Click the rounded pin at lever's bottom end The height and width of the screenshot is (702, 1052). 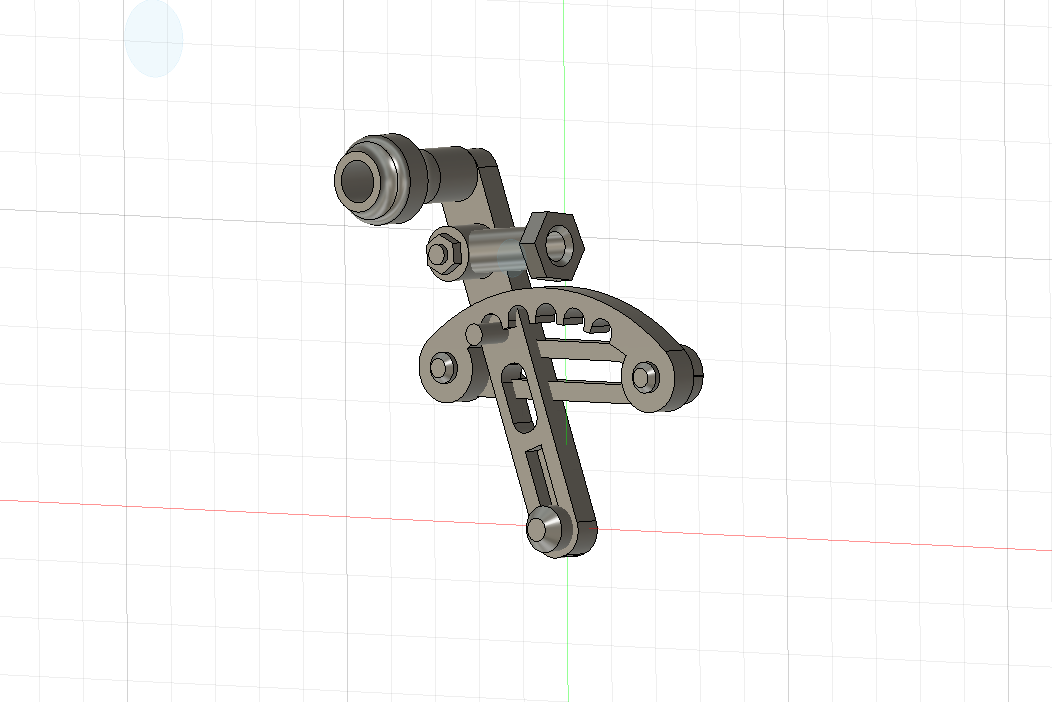pyautogui.click(x=544, y=527)
